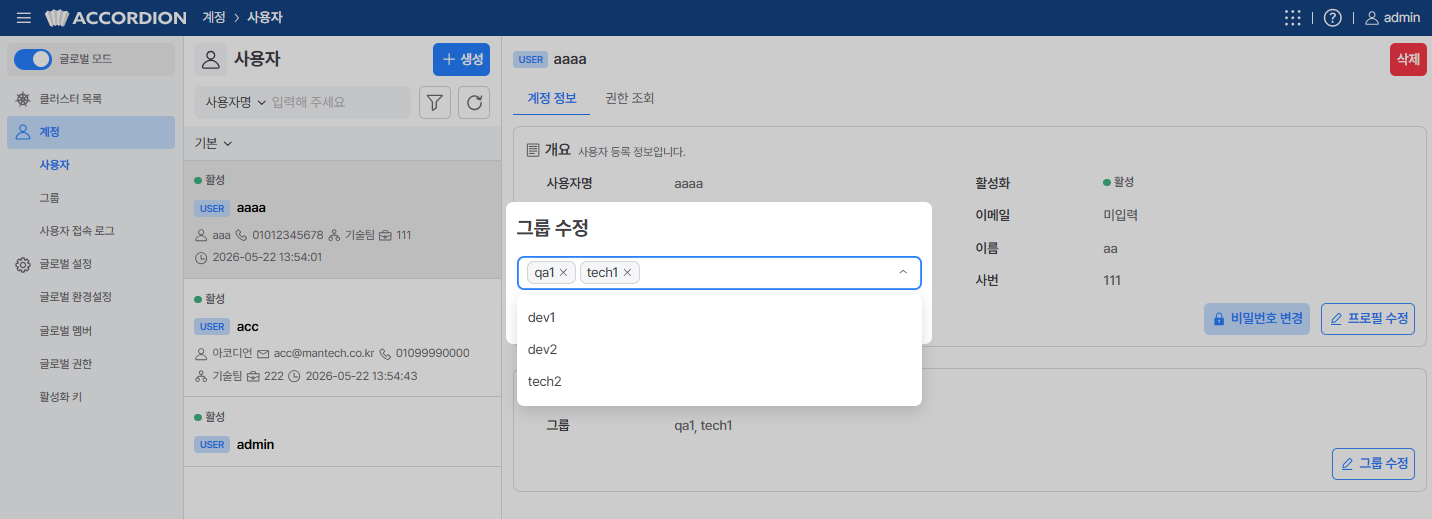
Task: Click the group value qa1, tech1
Action: tap(704, 425)
